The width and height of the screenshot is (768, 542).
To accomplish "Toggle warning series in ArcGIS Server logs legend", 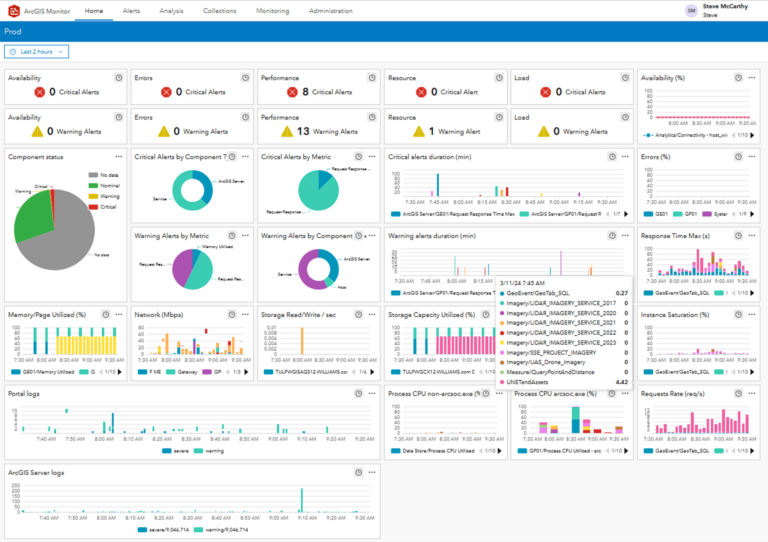I will point(217,530).
